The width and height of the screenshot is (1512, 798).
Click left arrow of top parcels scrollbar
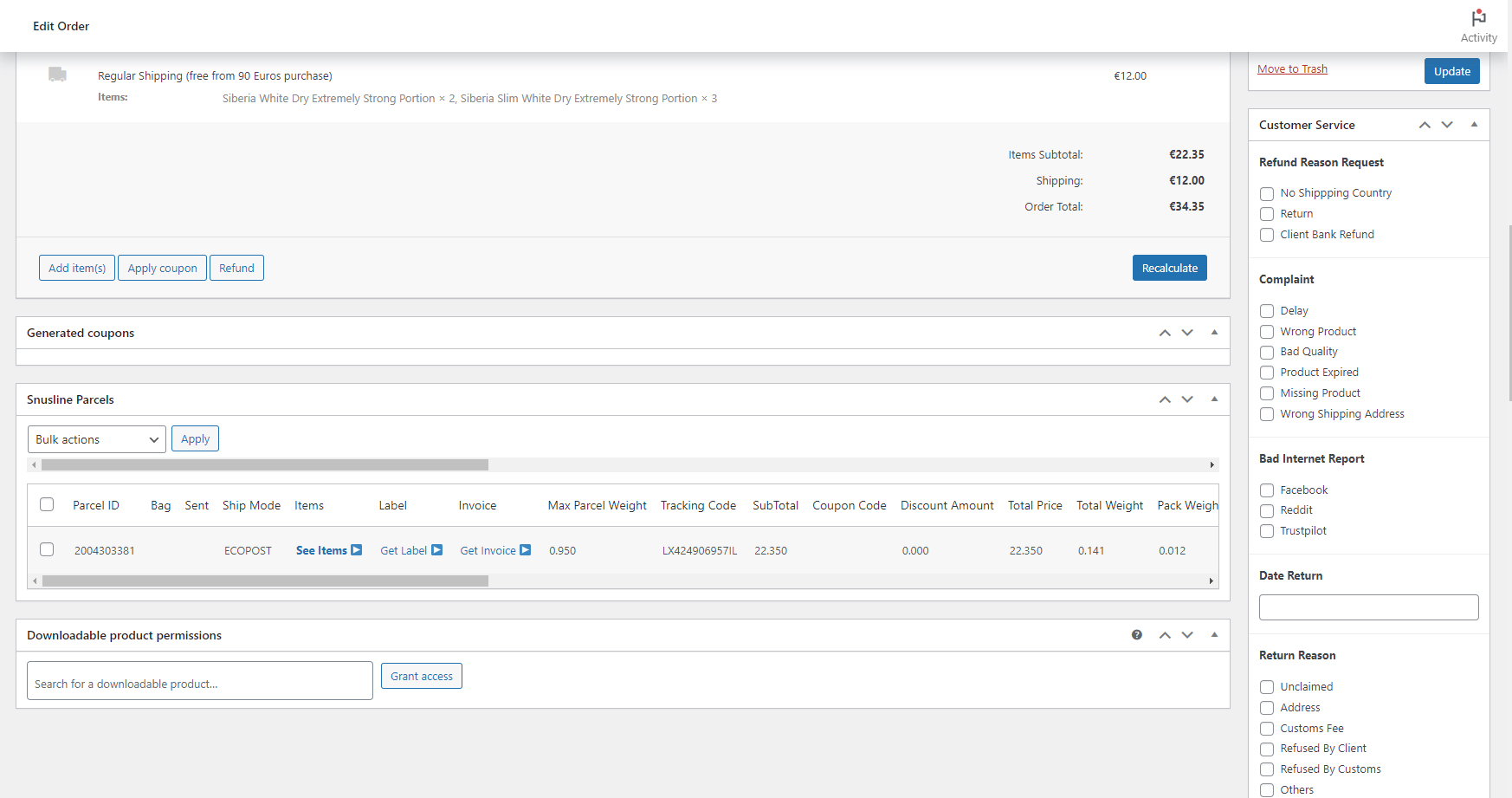pyautogui.click(x=34, y=465)
